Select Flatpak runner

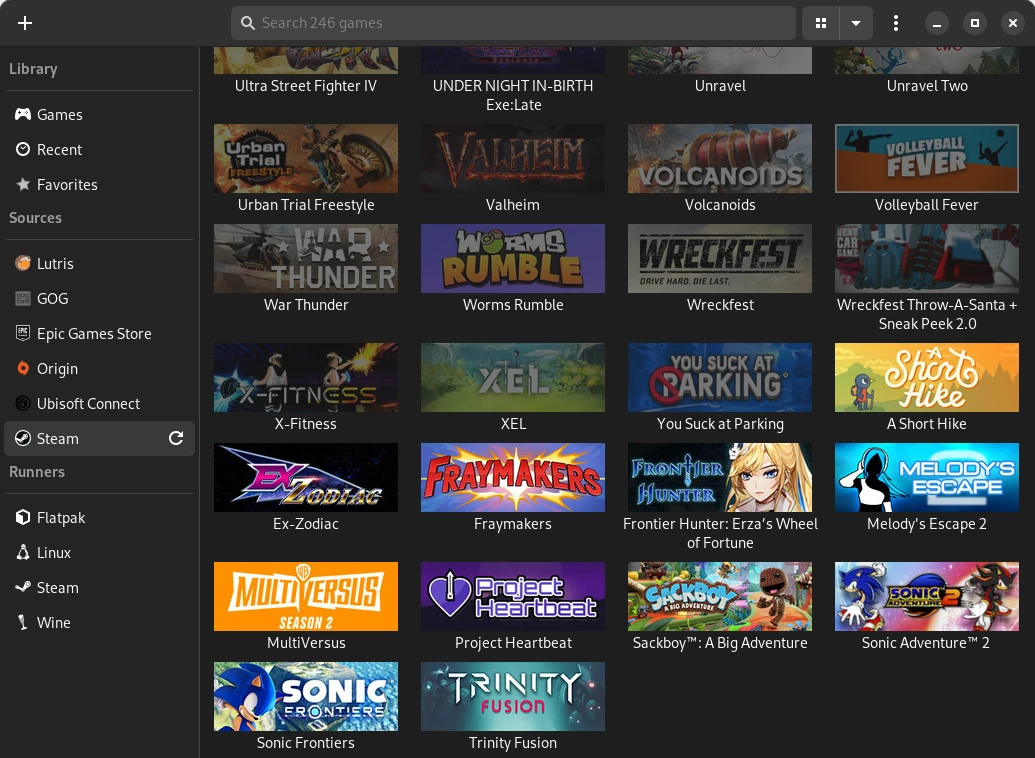(x=99, y=518)
